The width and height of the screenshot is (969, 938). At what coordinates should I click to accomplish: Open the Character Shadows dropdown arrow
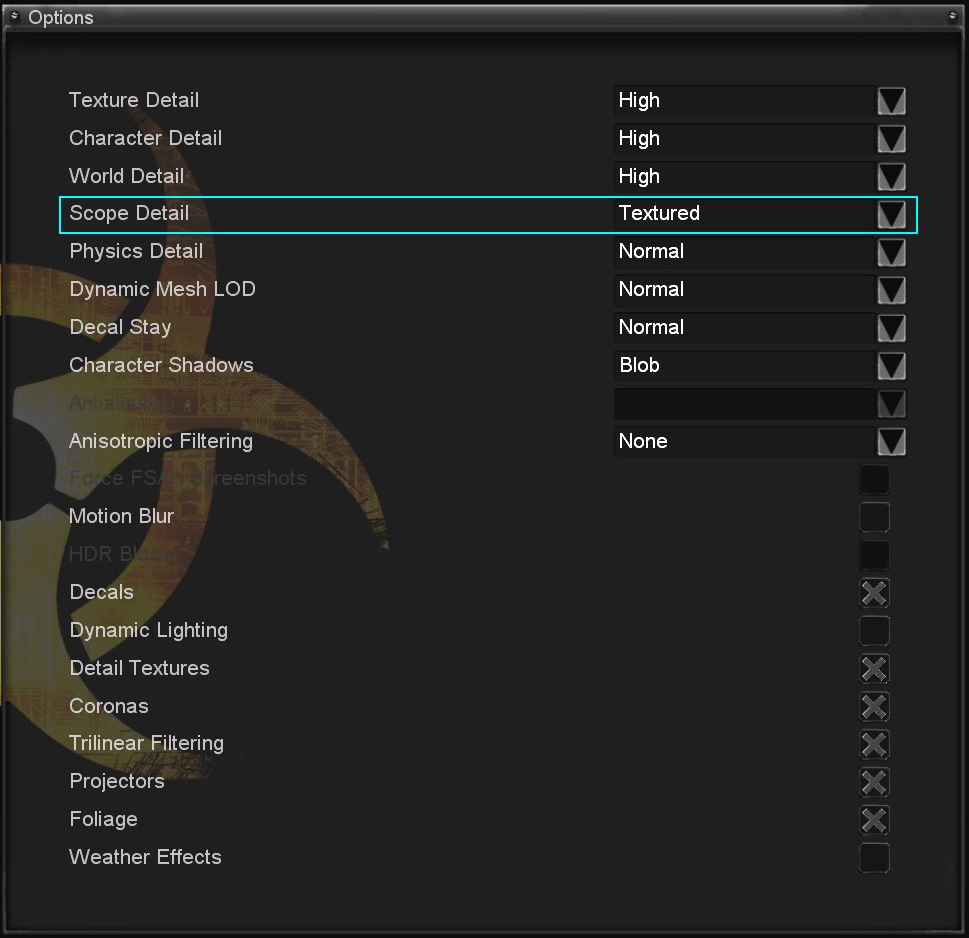tap(891, 366)
